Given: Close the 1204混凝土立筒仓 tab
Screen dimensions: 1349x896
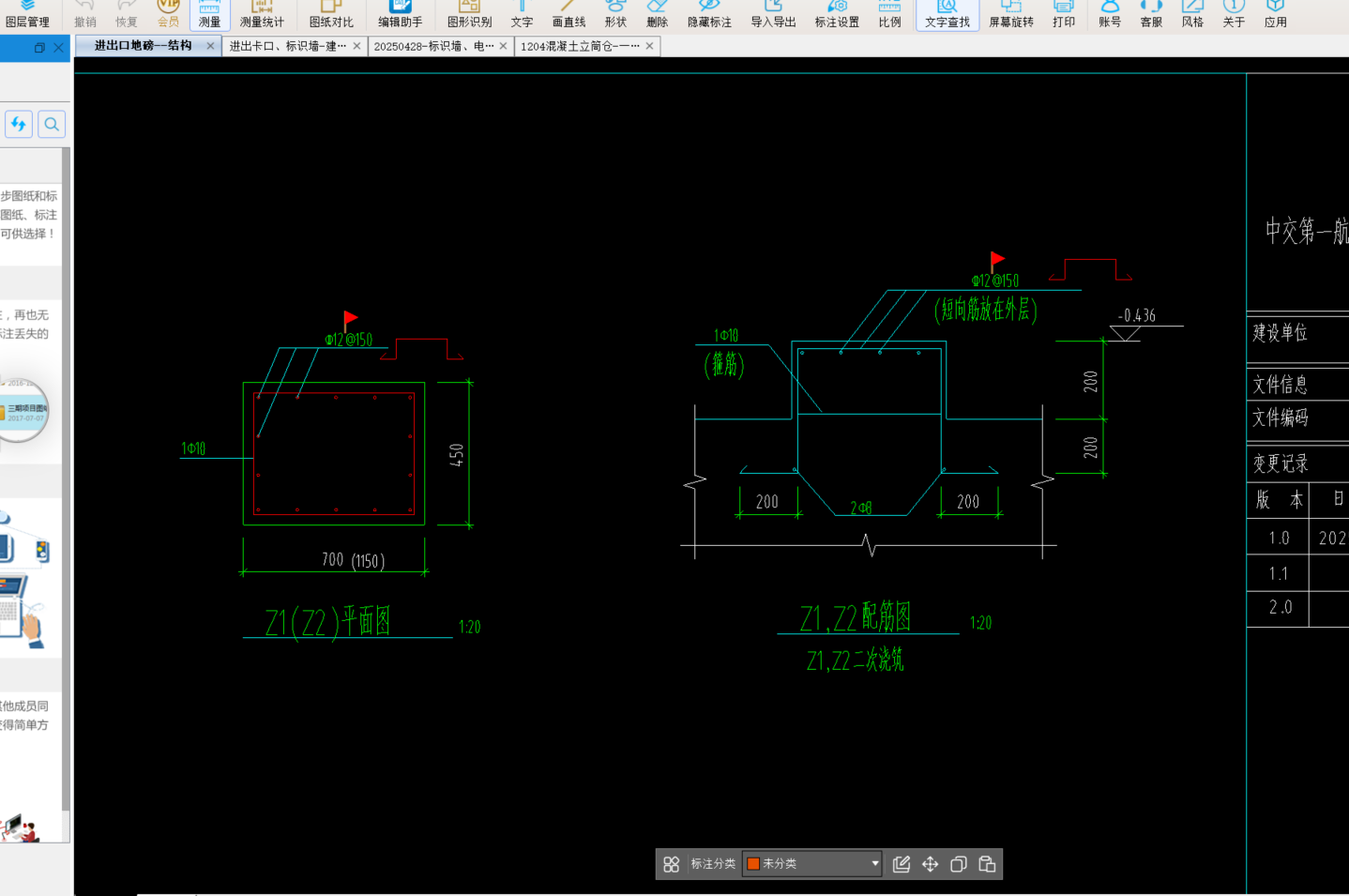Looking at the screenshot, I should (x=649, y=45).
